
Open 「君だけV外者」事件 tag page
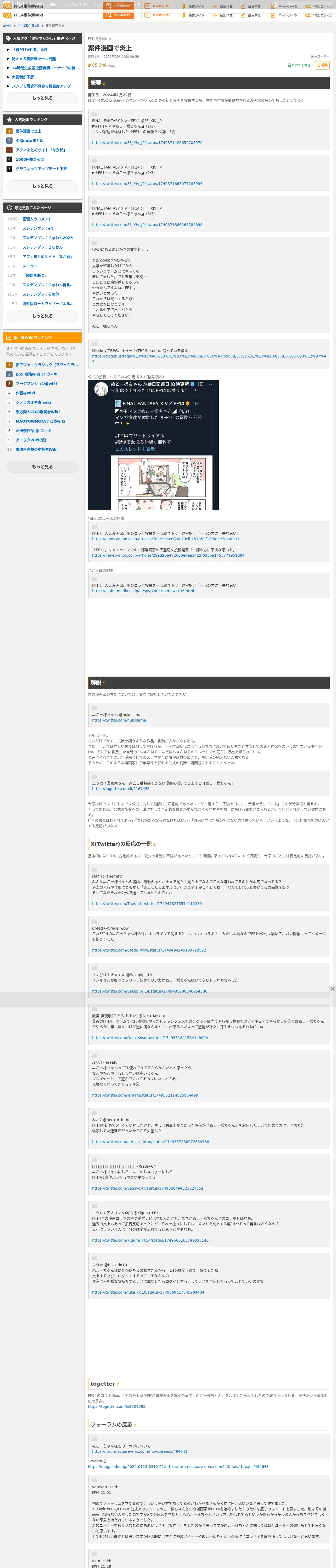click(x=30, y=50)
